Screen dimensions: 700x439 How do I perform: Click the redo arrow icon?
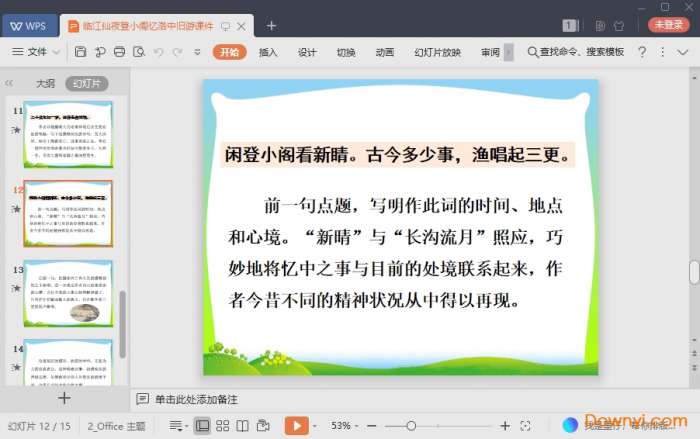tap(178, 52)
